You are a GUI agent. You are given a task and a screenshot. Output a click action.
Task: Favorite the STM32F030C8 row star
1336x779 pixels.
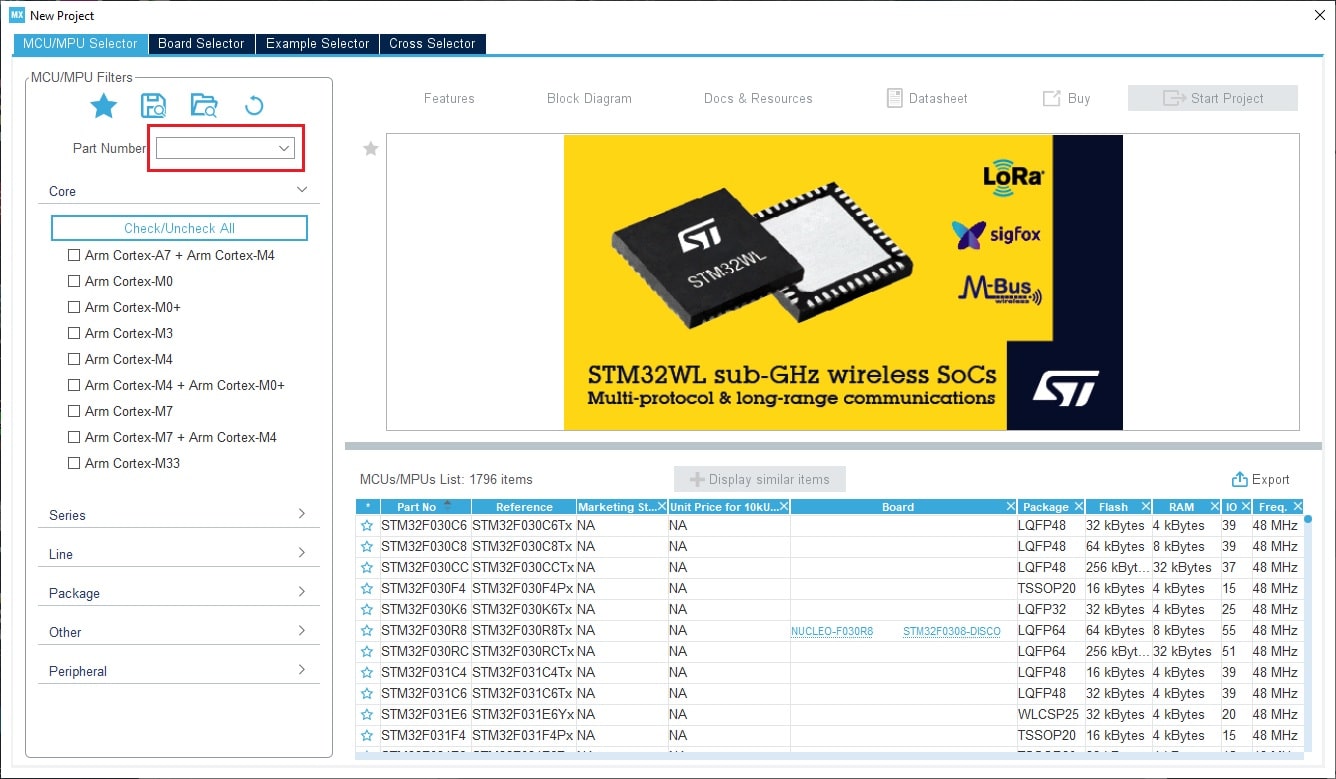pyautogui.click(x=367, y=546)
